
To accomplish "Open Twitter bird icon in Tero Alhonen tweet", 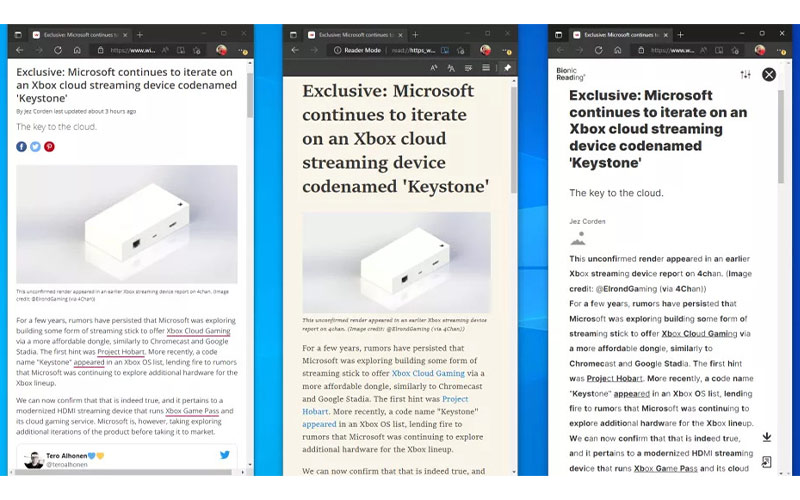I will click(x=225, y=455).
